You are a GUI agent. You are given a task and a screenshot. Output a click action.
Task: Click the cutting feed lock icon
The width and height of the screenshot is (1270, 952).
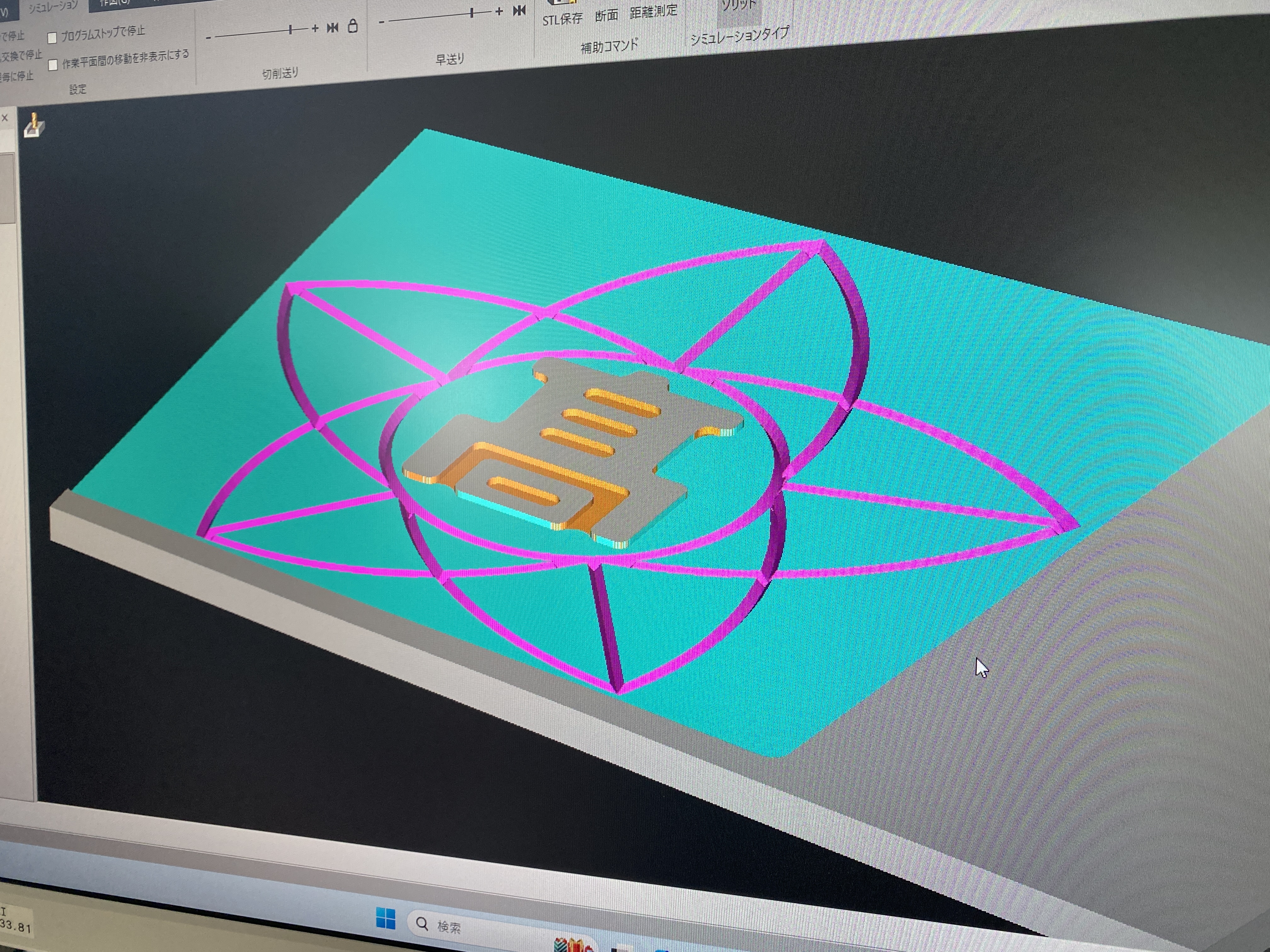point(353,26)
